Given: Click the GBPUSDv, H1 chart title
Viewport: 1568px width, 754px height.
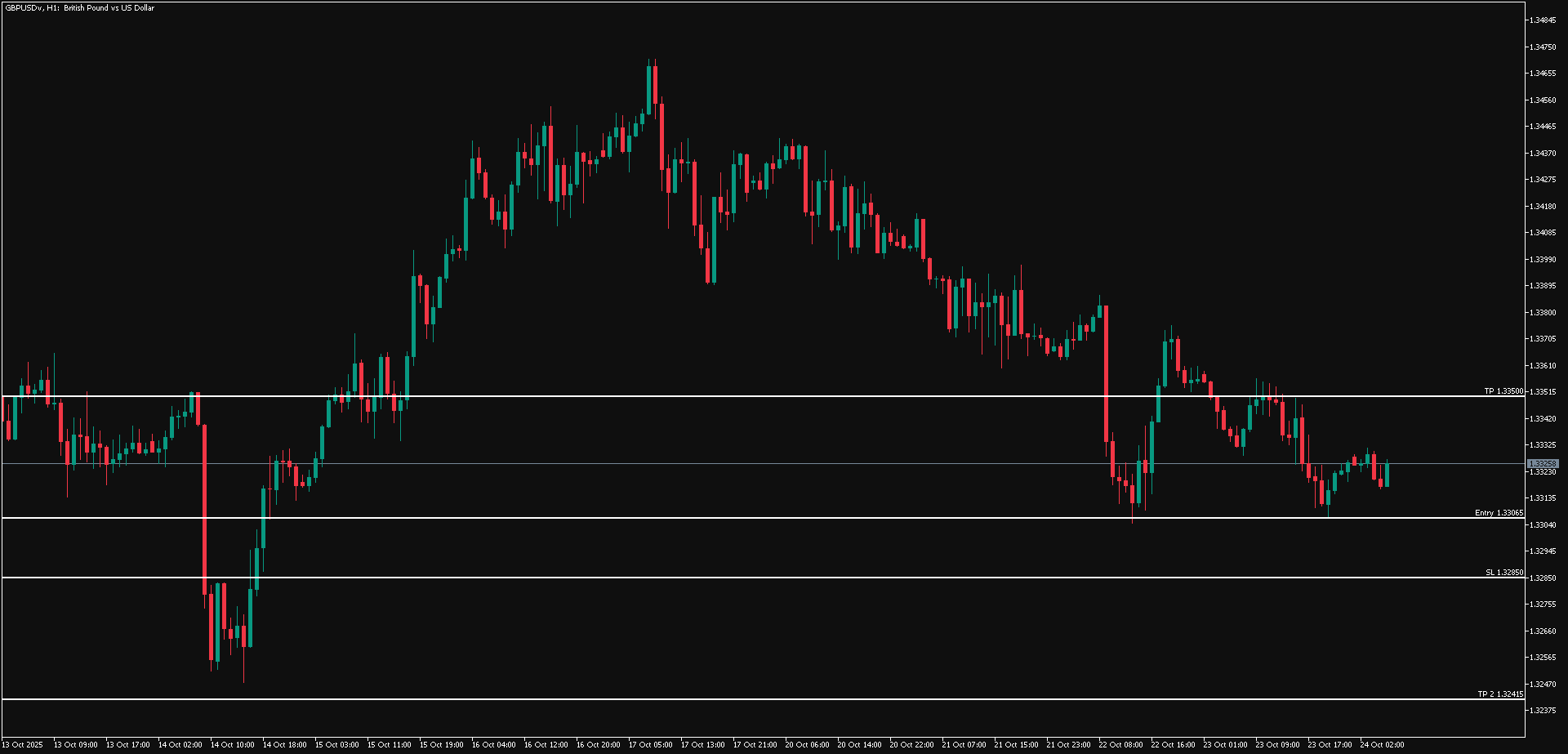Looking at the screenshot, I should 79,8.
